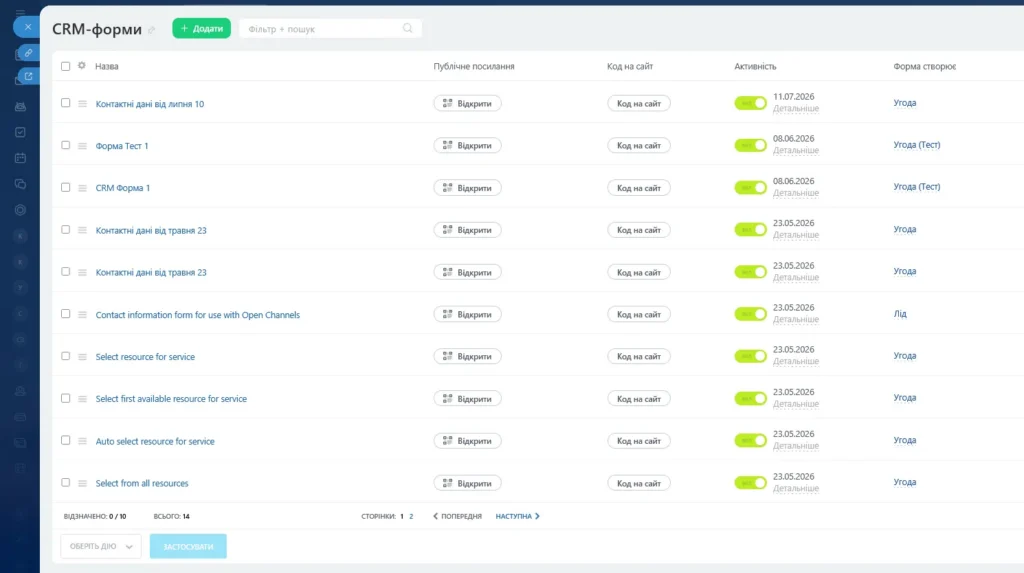Screen dimensions: 1024x573
Task: Open the Contact information form for Open Channels
Action: coord(197,315)
